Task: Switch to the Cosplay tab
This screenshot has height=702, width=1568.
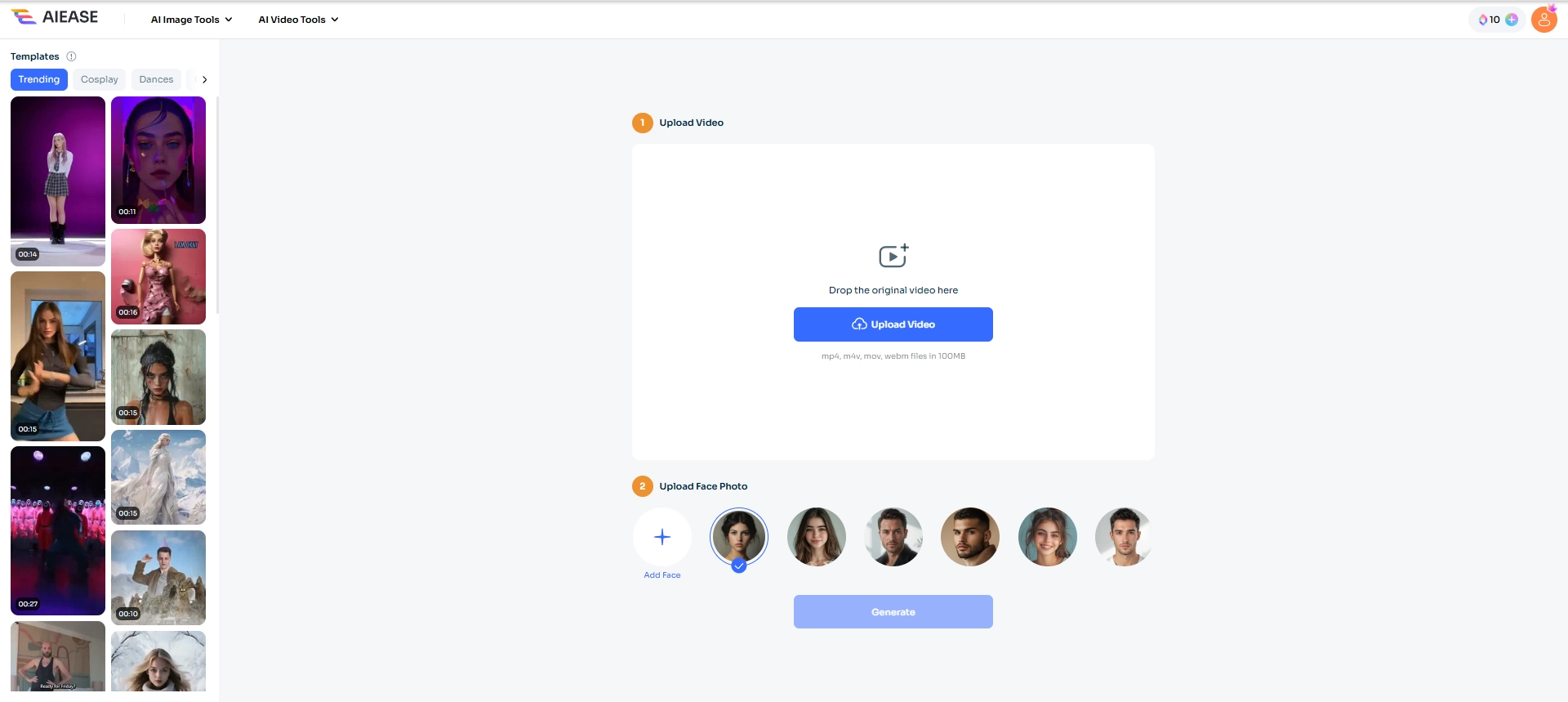Action: 100,79
